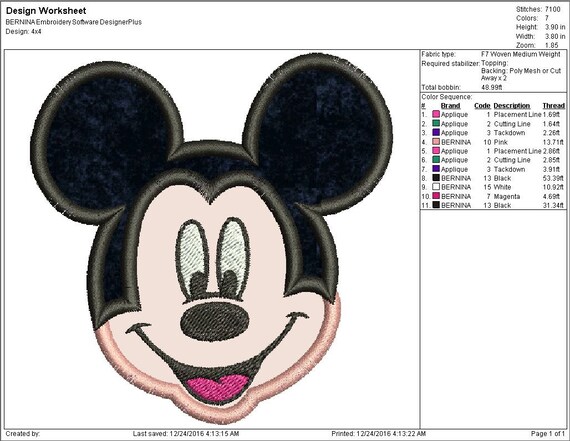Click the 'Required stabilizer:' label
This screenshot has width=570, height=441.
(x=451, y=64)
